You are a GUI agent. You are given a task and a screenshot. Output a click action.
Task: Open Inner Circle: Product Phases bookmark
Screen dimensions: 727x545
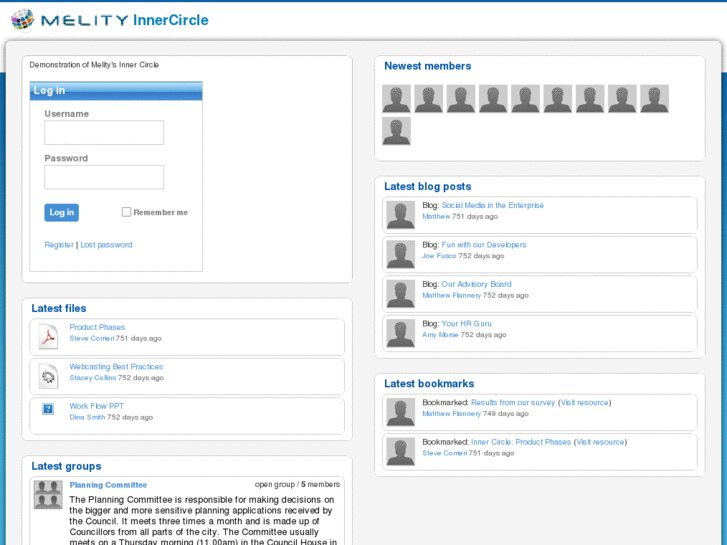coord(521,442)
